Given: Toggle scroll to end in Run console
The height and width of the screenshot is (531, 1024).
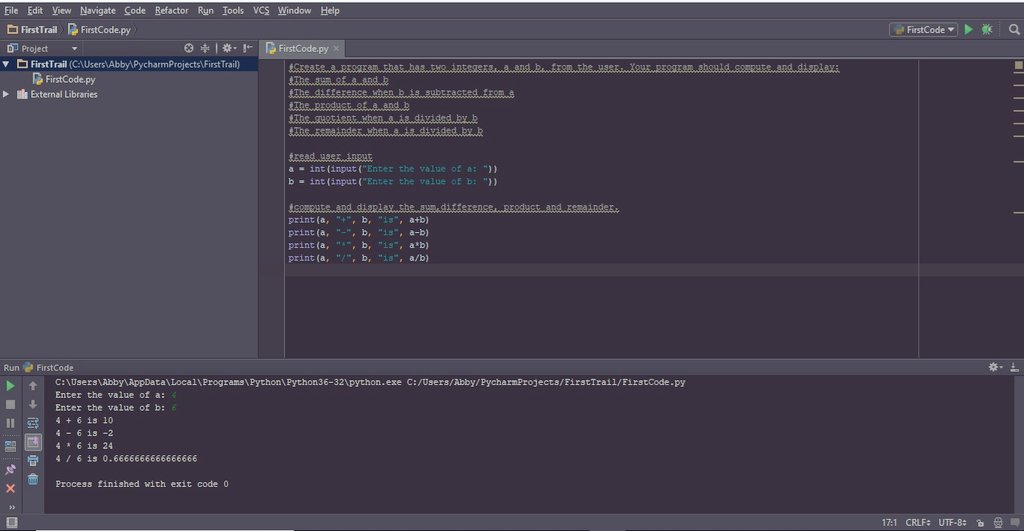Looking at the screenshot, I should 33,442.
